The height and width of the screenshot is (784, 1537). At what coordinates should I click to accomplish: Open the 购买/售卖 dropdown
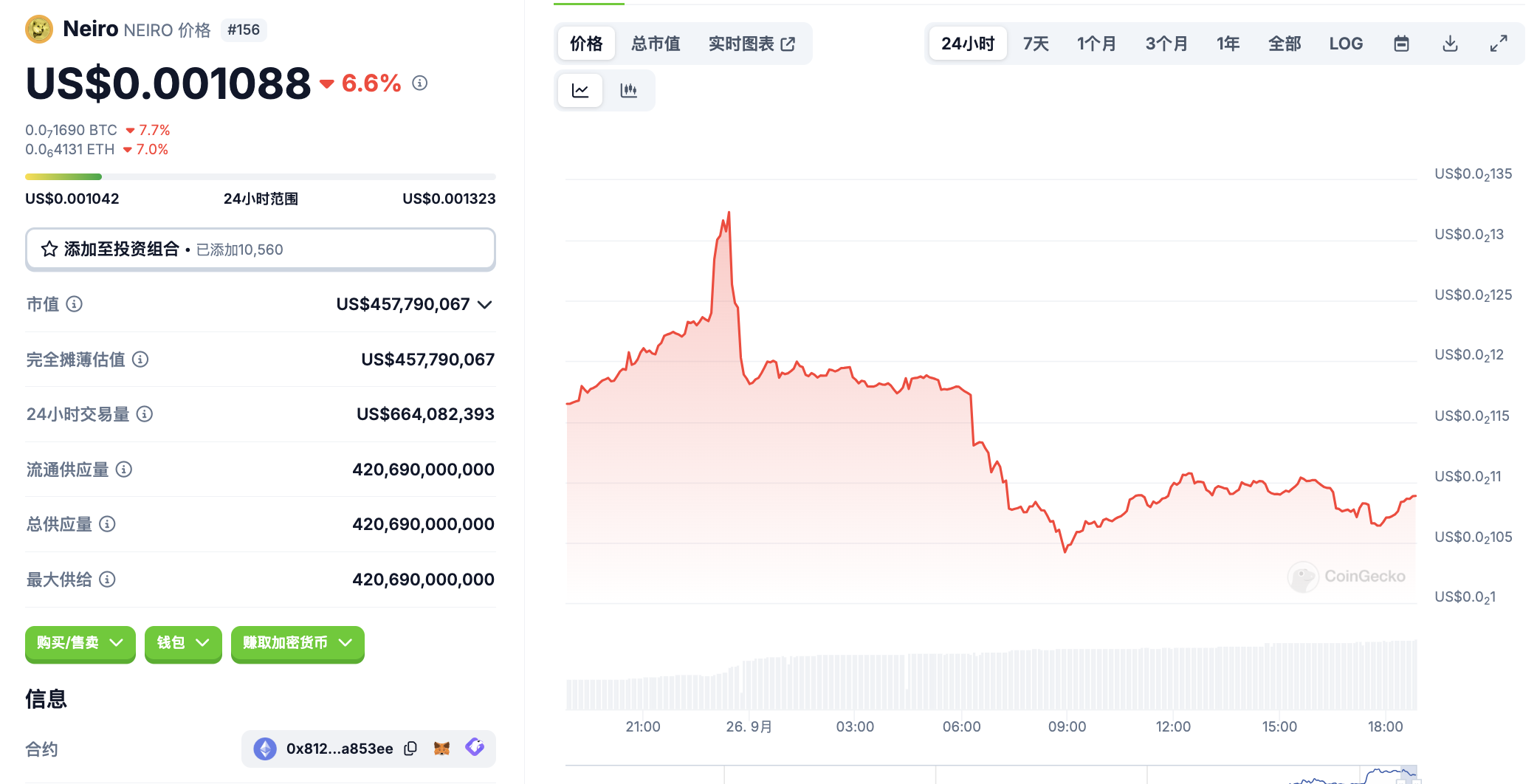point(80,643)
